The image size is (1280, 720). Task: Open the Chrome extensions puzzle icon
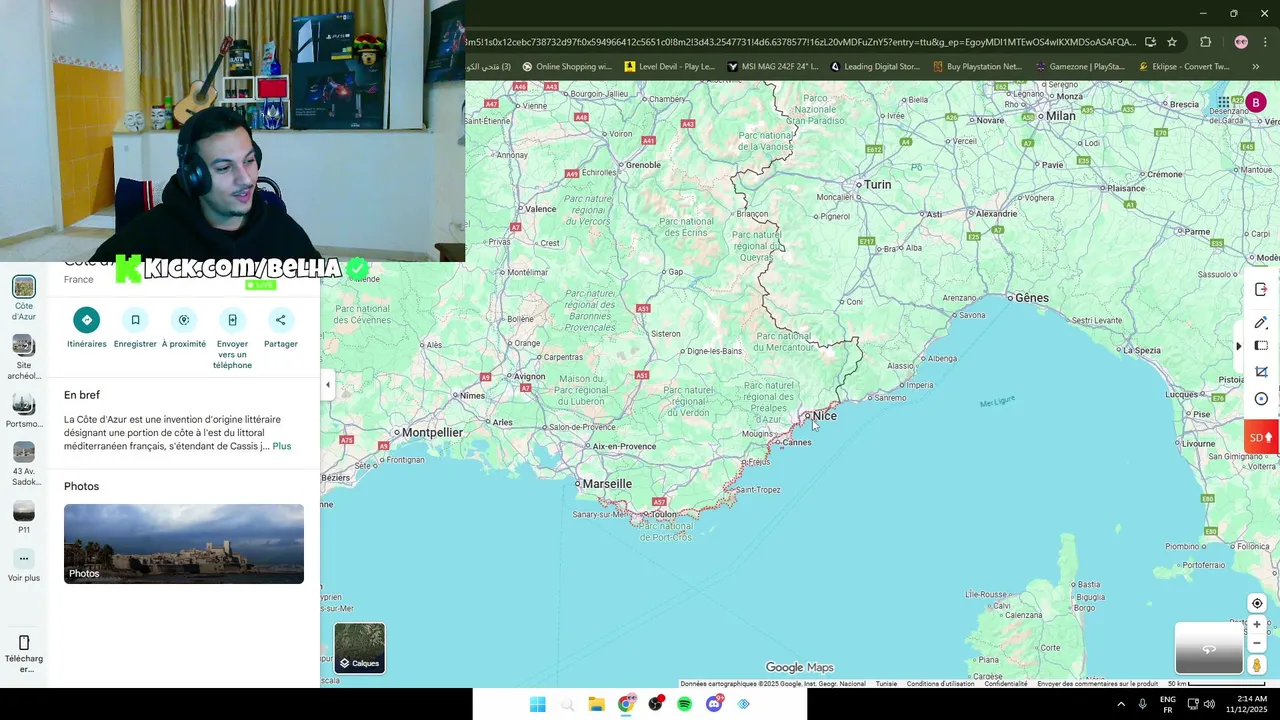[1205, 42]
